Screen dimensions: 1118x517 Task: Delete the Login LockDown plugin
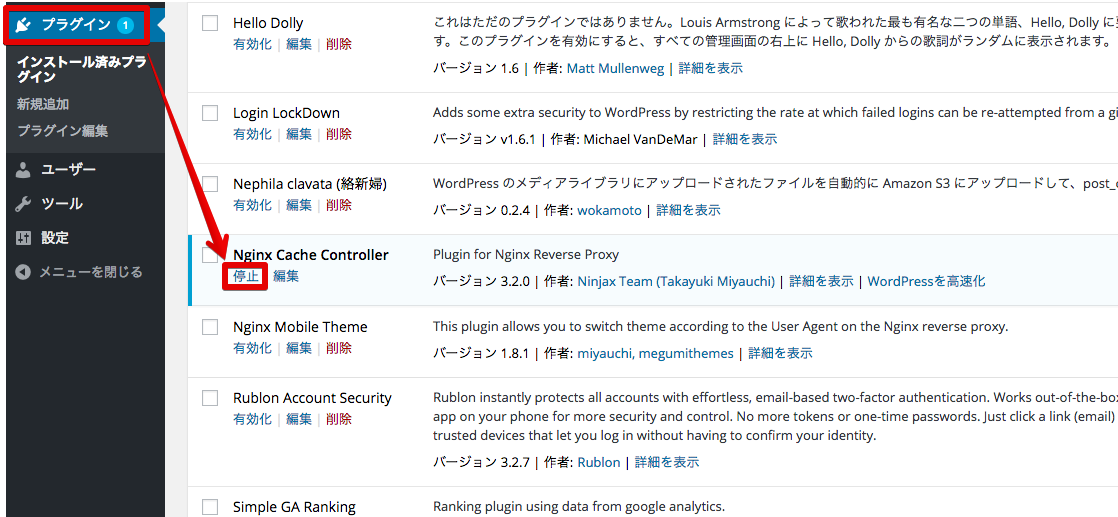pyautogui.click(x=339, y=134)
